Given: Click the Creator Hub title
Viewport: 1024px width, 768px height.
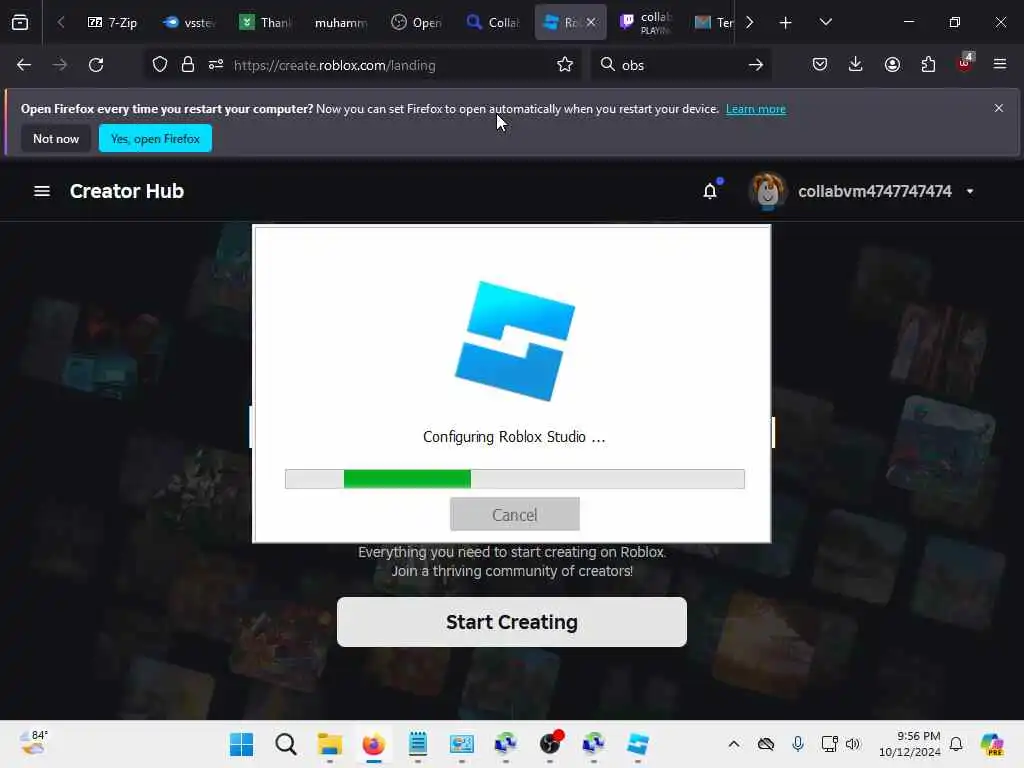Looking at the screenshot, I should coord(127,191).
